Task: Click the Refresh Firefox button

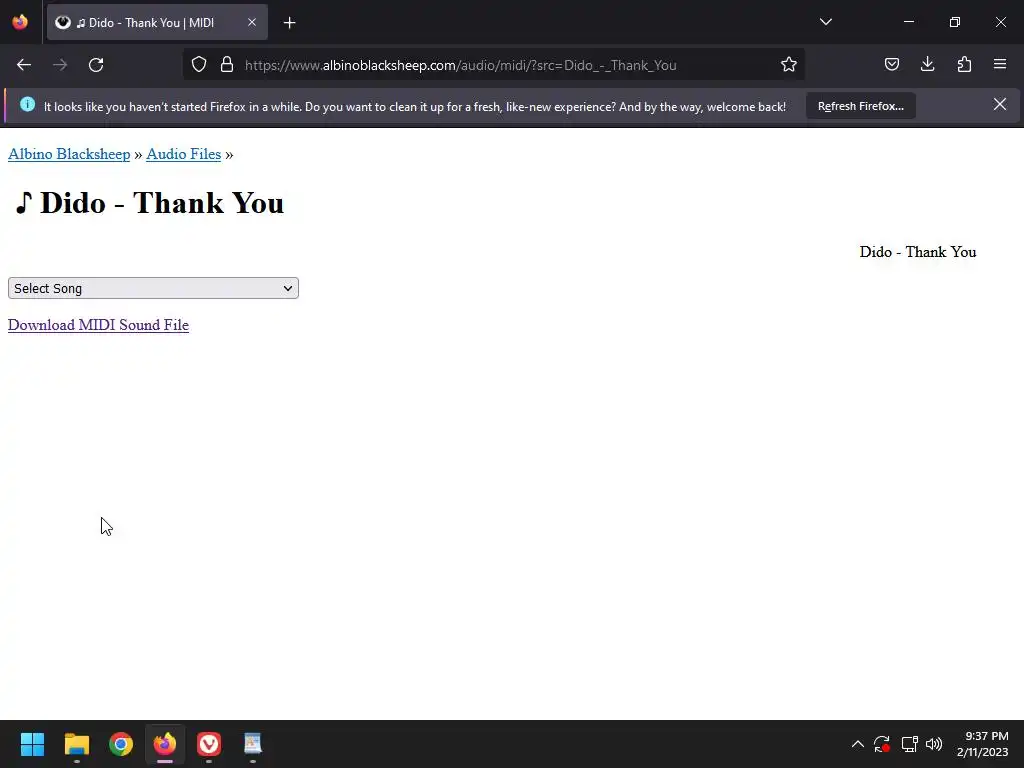Action: 861,106
